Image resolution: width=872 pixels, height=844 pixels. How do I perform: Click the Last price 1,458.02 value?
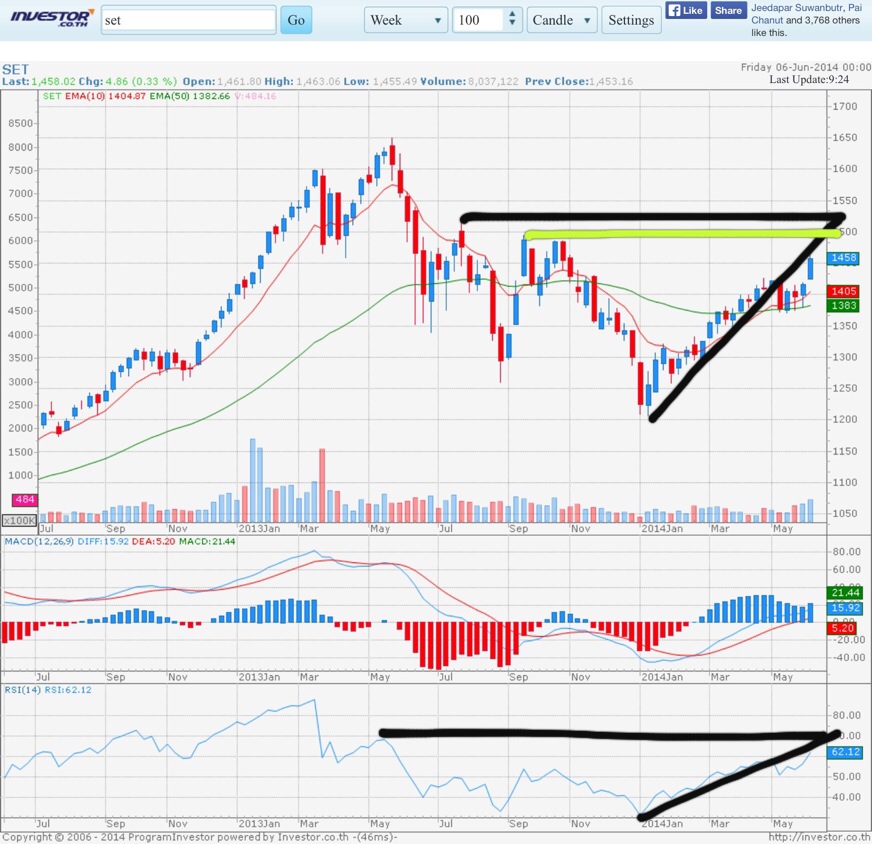click(x=53, y=82)
